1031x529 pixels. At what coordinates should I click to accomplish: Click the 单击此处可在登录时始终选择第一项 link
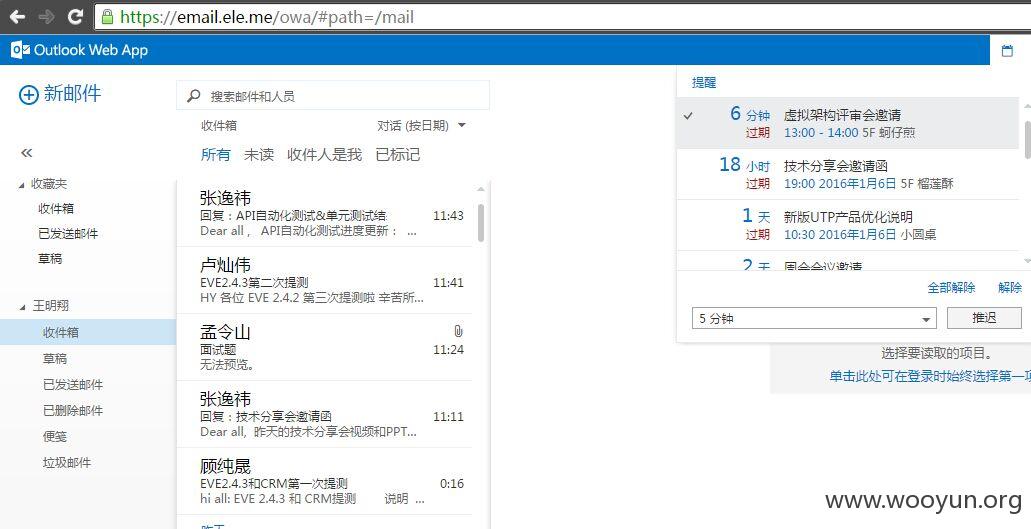coord(930,377)
